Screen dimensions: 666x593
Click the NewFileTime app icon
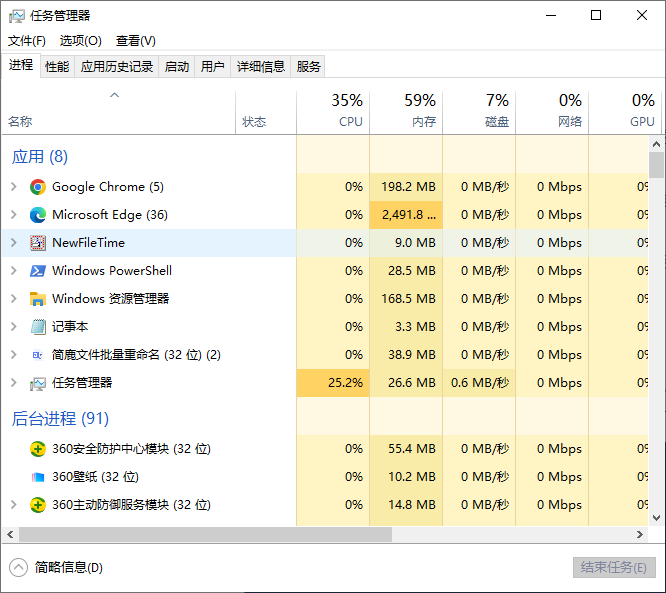(x=38, y=243)
